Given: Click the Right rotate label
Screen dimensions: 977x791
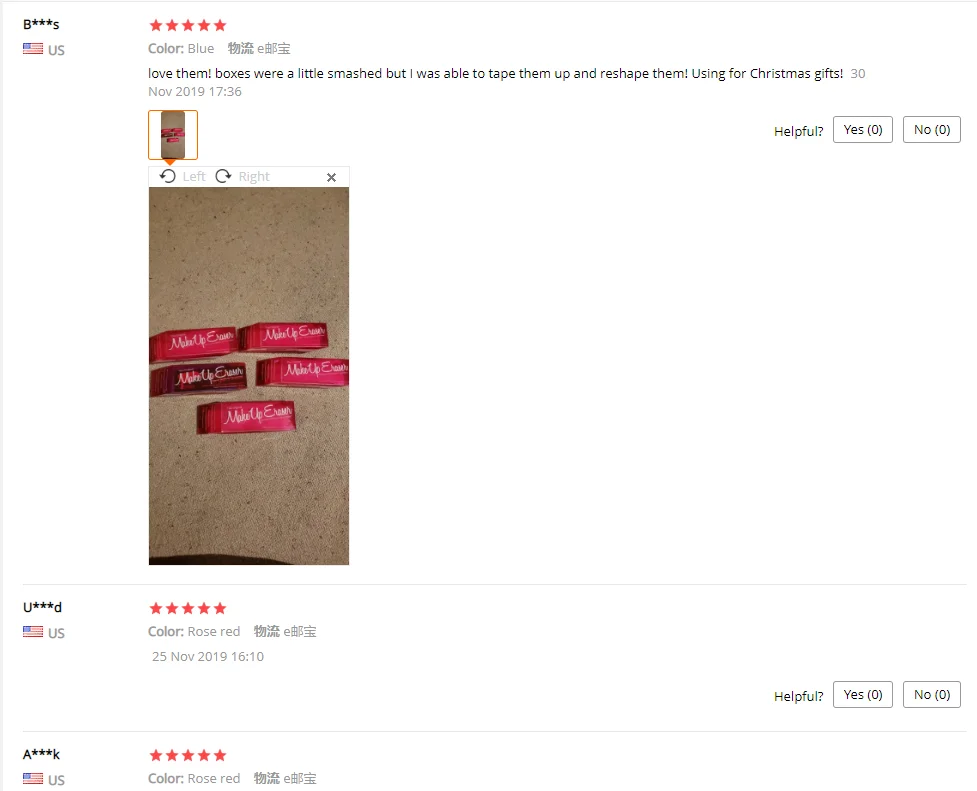Looking at the screenshot, I should coord(254,176).
